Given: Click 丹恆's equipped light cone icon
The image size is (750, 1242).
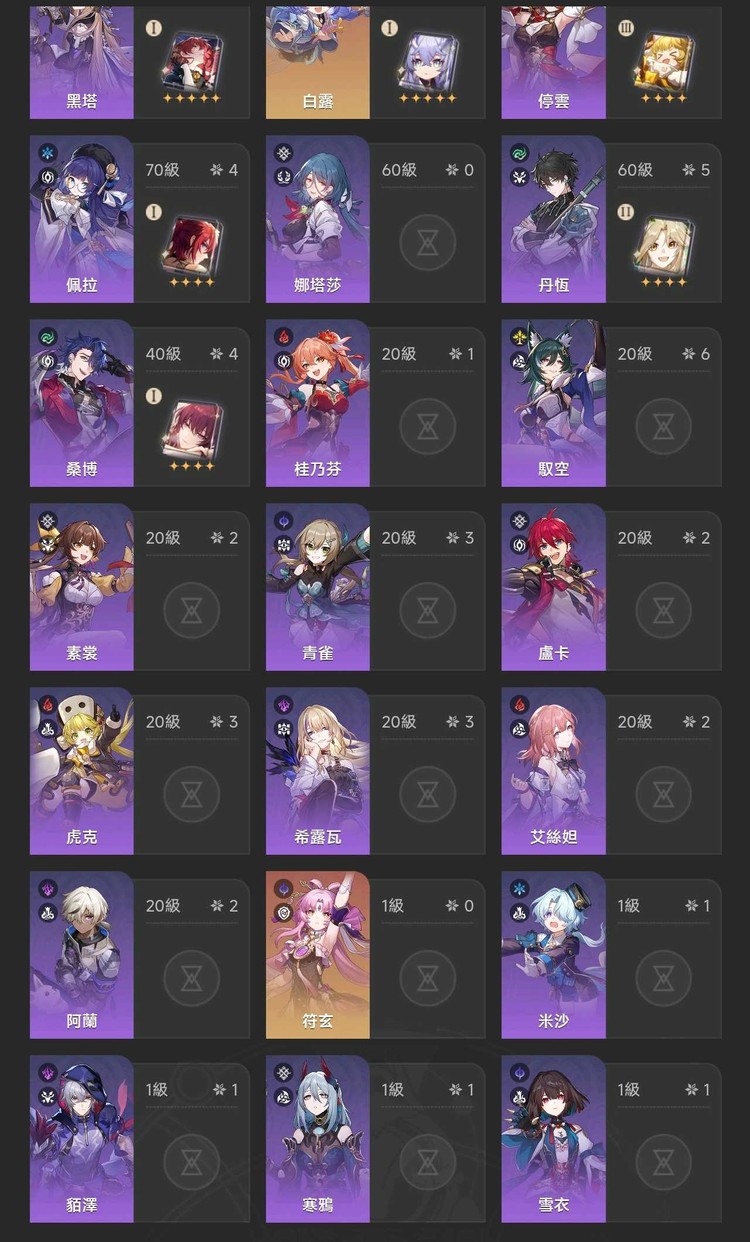Looking at the screenshot, I should tap(663, 242).
